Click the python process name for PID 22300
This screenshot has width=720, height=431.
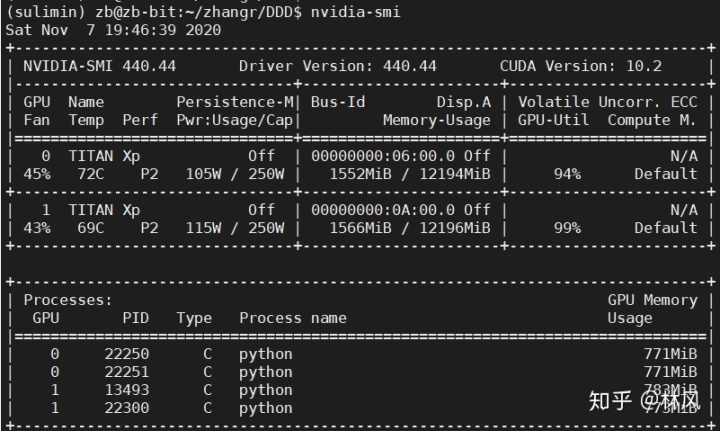point(265,408)
